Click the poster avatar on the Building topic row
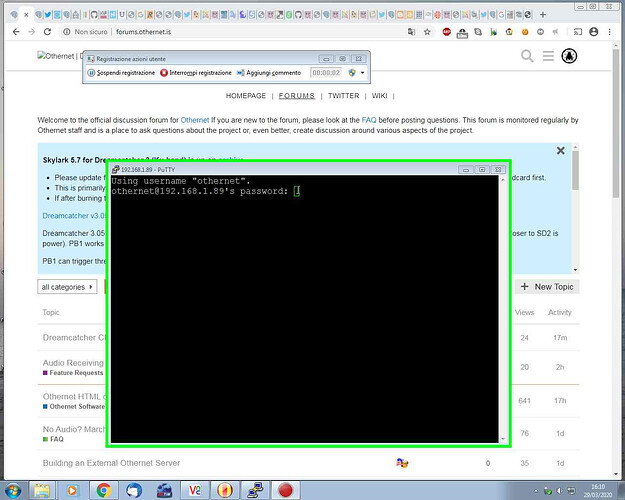This screenshot has width=625, height=500. 402,463
